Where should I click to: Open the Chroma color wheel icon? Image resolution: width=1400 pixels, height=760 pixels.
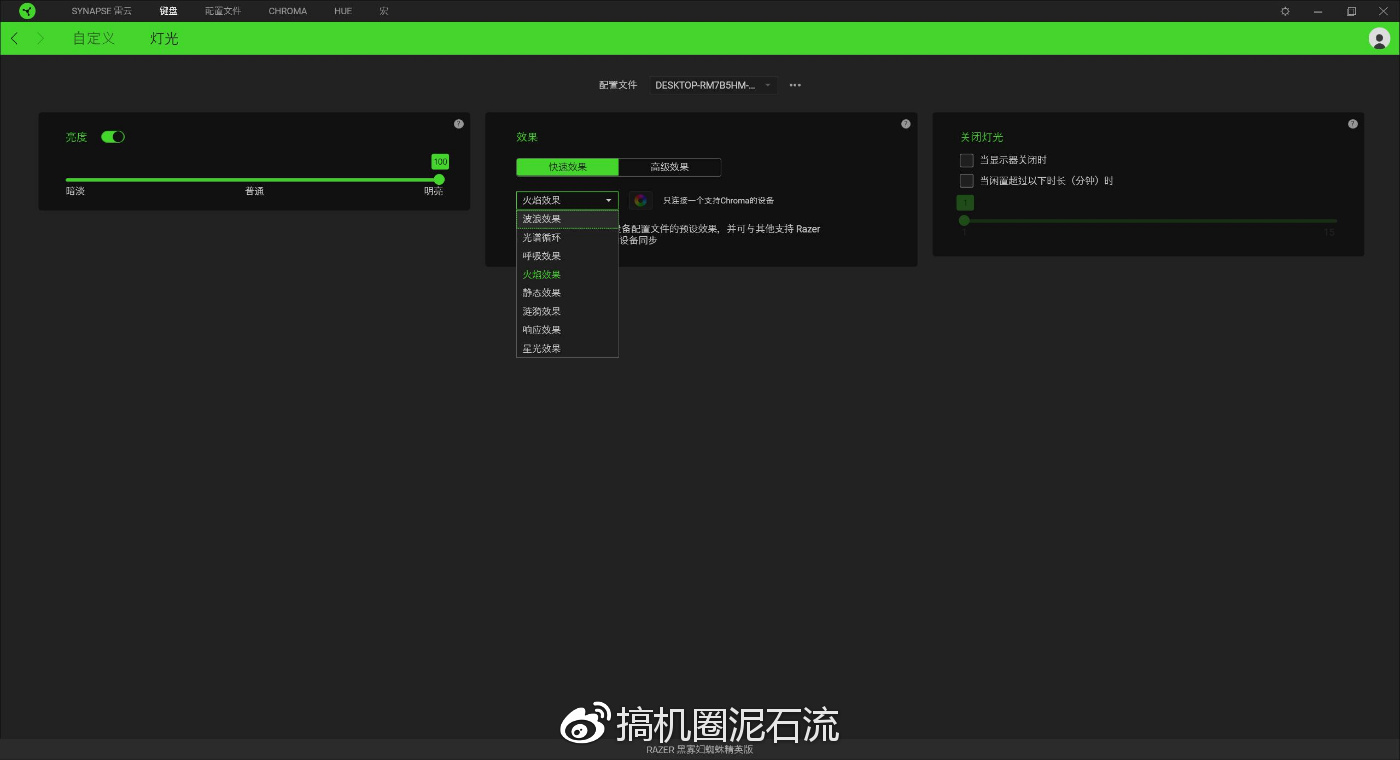(x=640, y=199)
